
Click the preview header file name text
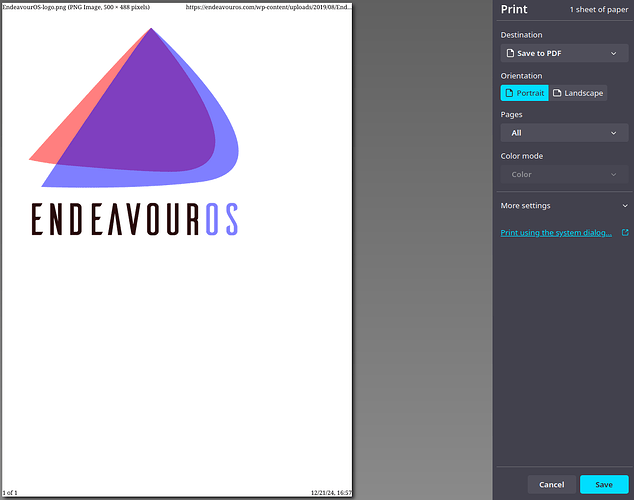(x=76, y=7)
